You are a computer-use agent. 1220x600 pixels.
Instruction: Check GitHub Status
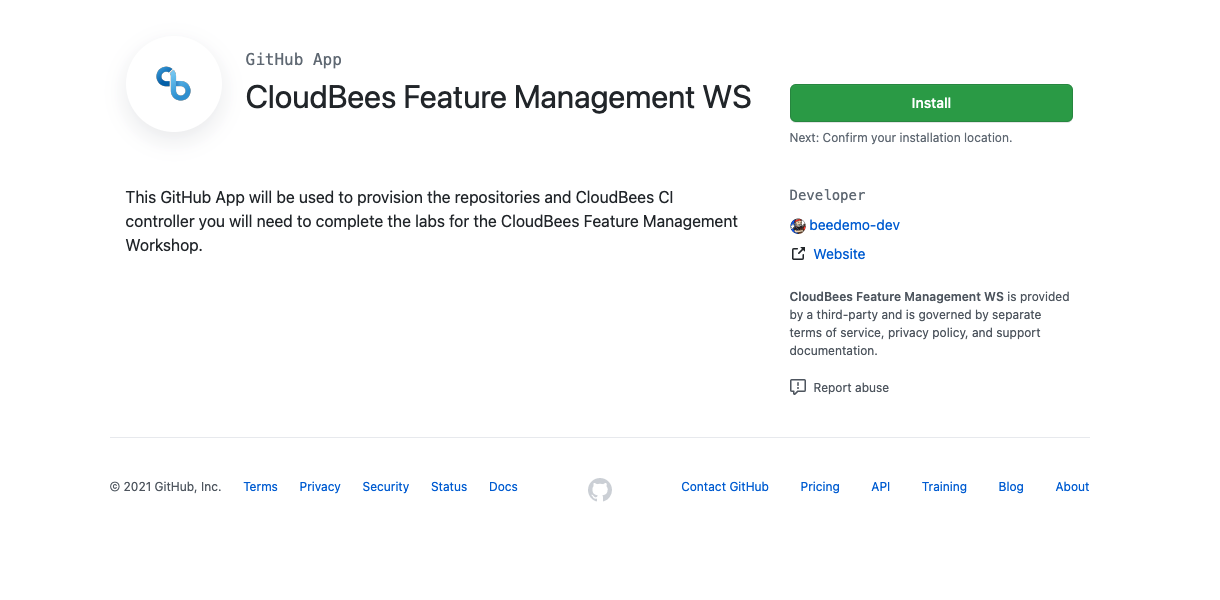point(448,487)
